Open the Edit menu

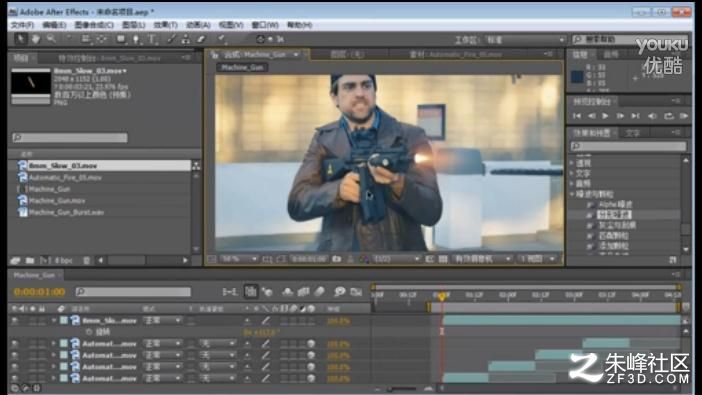tap(54, 25)
